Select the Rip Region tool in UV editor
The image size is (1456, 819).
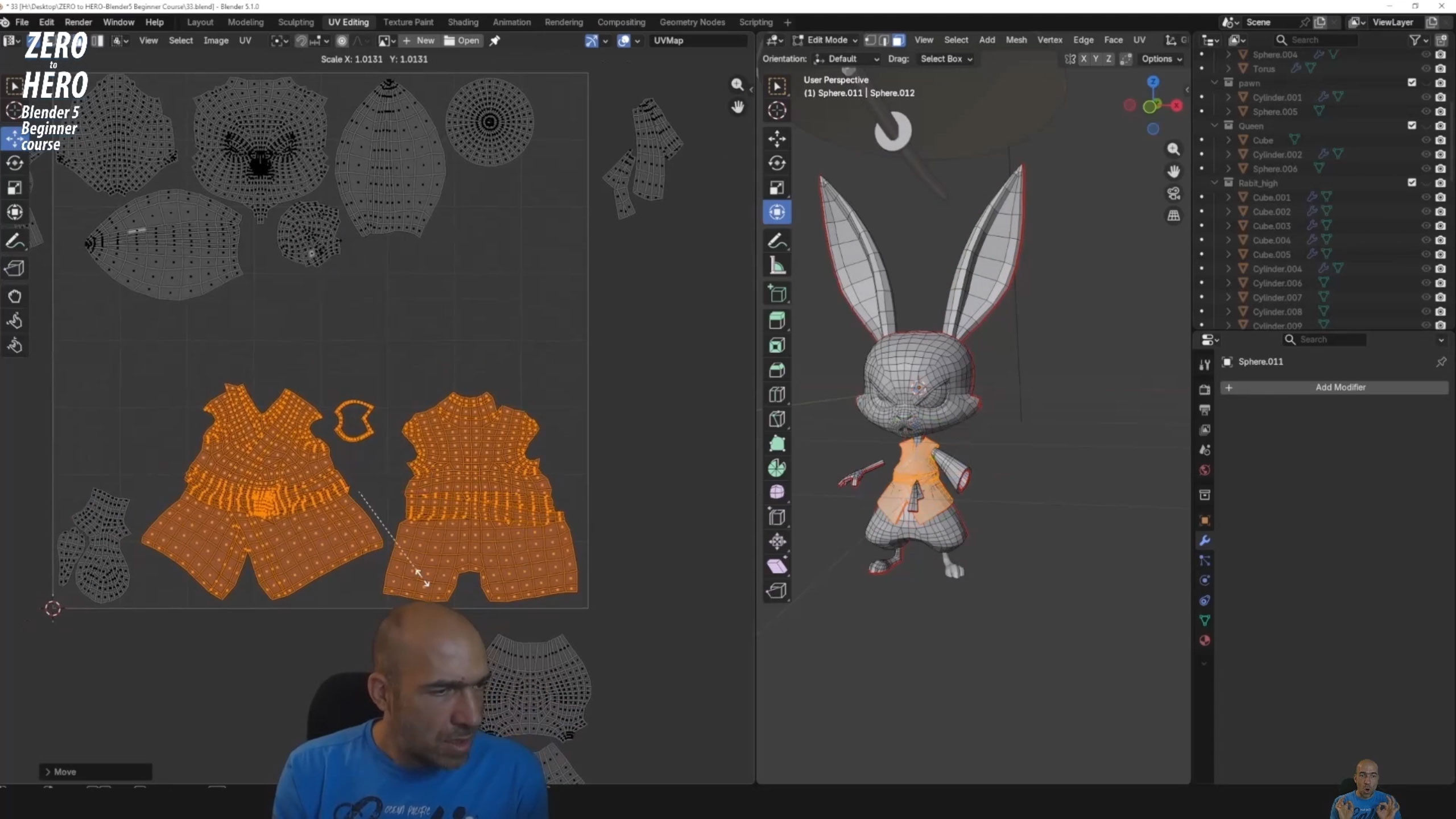click(x=15, y=268)
